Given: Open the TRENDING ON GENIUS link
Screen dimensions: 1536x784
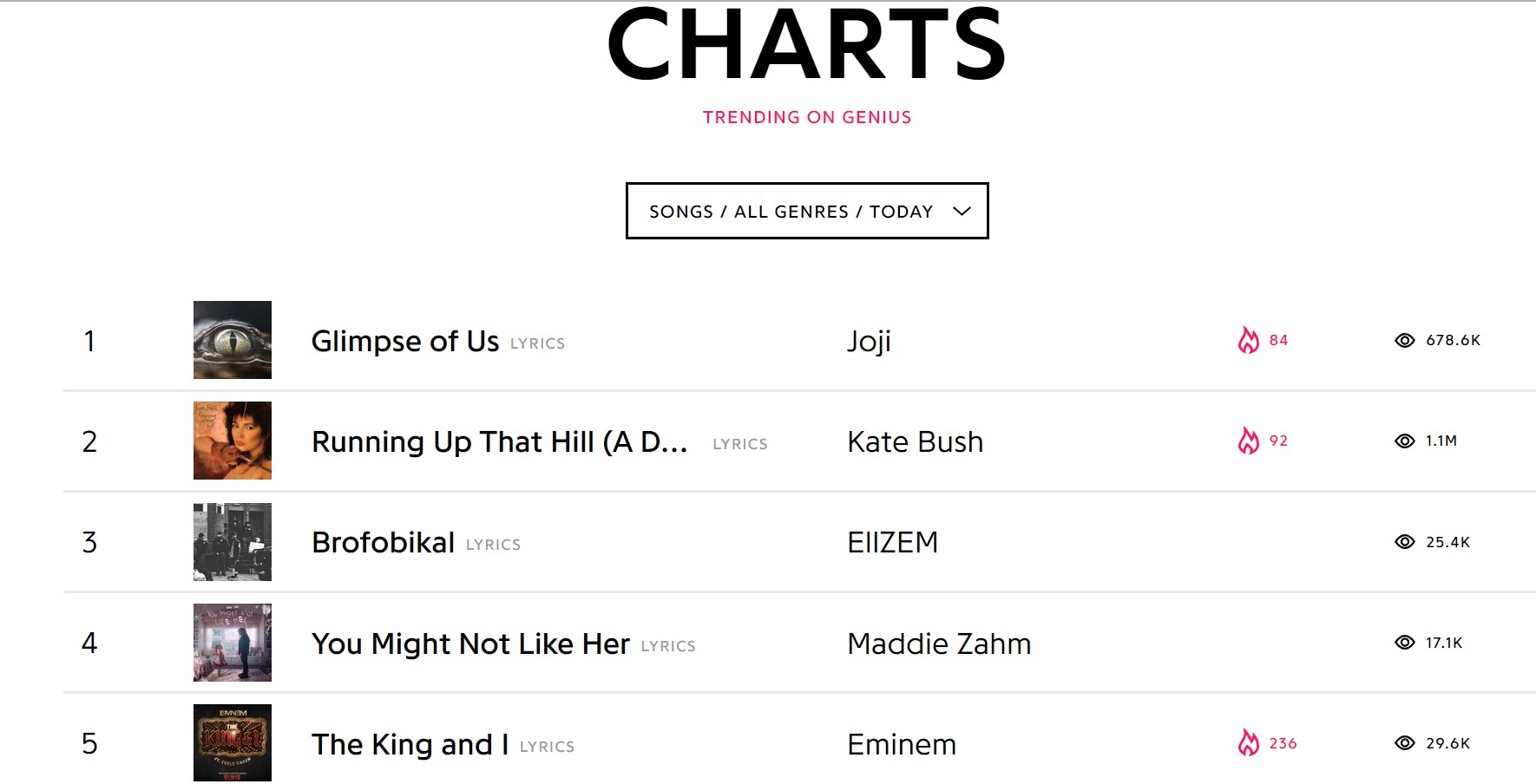Looking at the screenshot, I should [805, 116].
